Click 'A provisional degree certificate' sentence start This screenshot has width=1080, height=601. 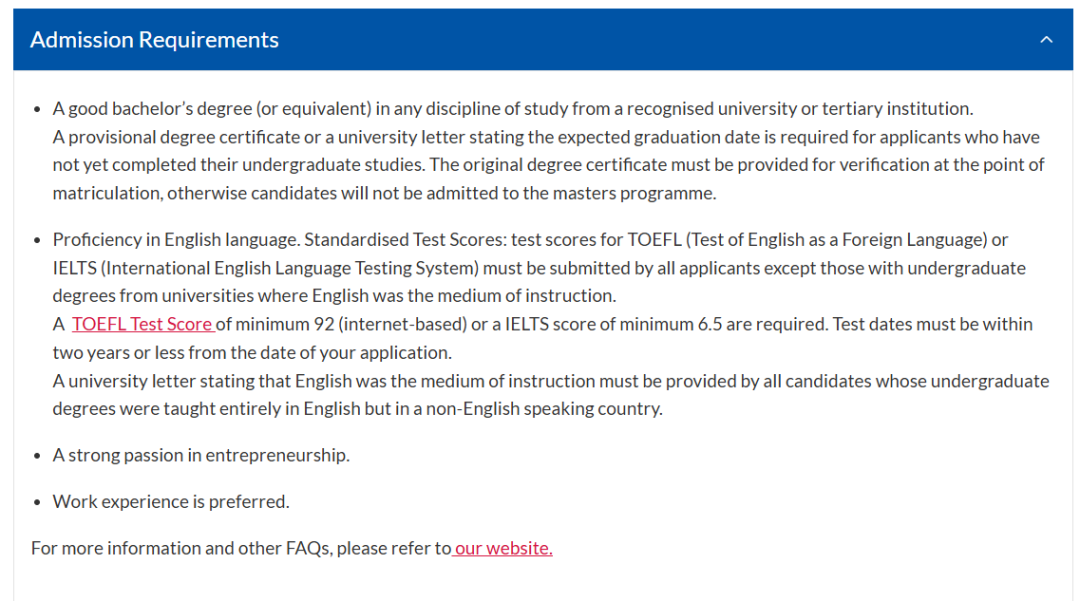click(x=160, y=137)
